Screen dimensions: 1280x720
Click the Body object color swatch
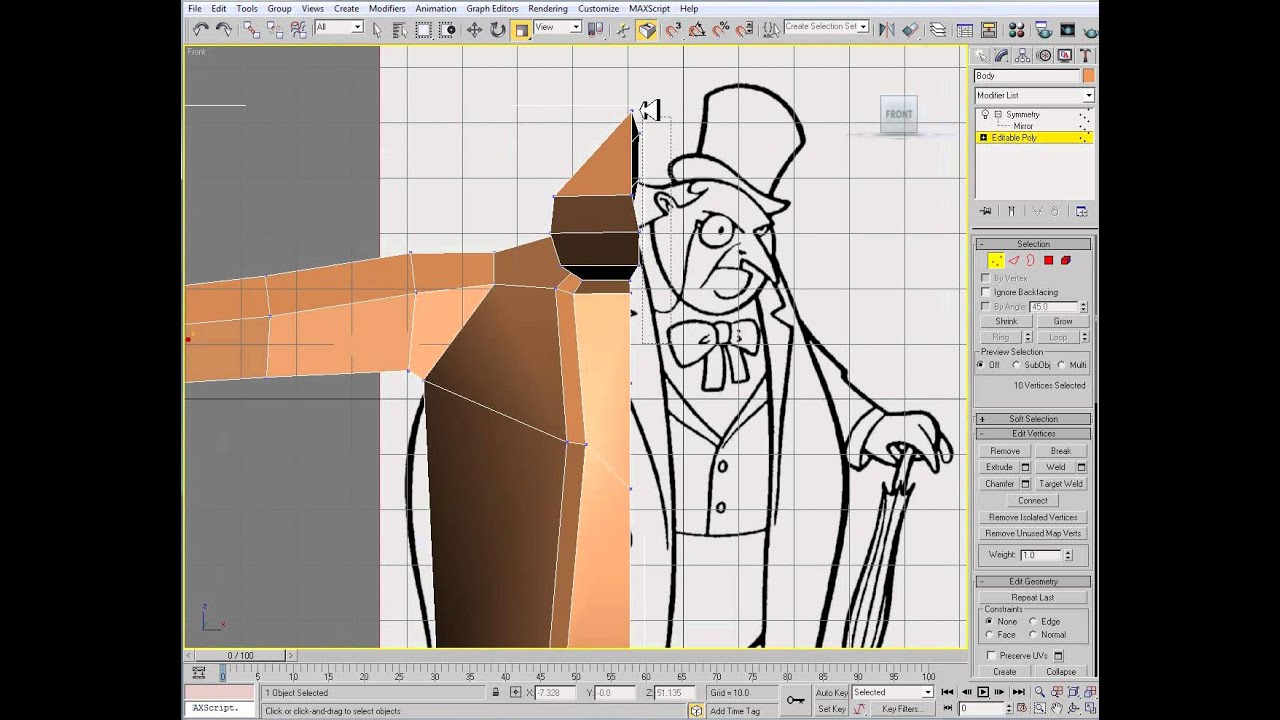pyautogui.click(x=1088, y=76)
